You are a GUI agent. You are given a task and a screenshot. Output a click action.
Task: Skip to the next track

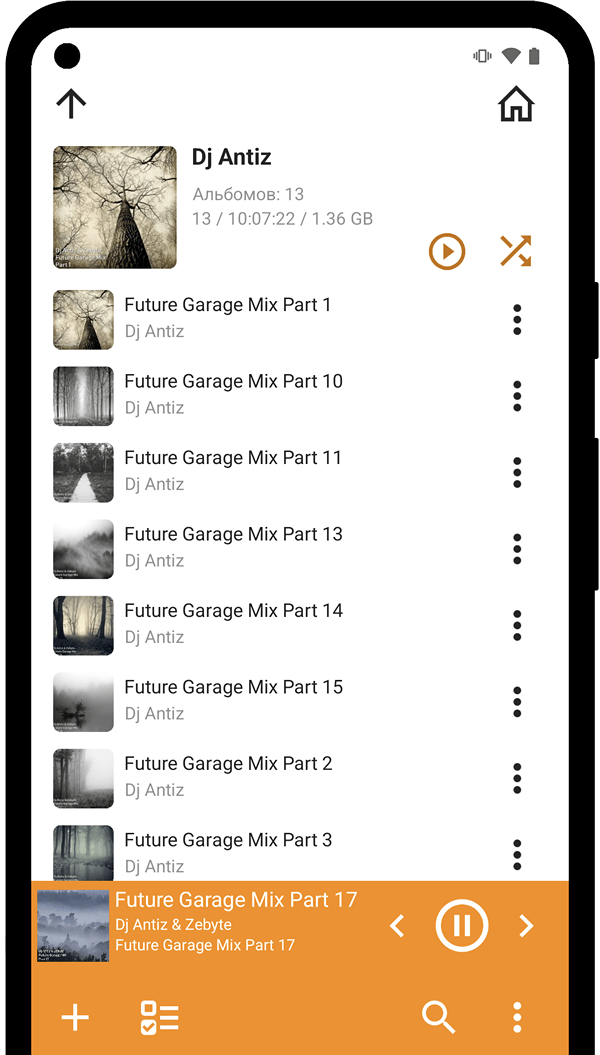pos(526,925)
